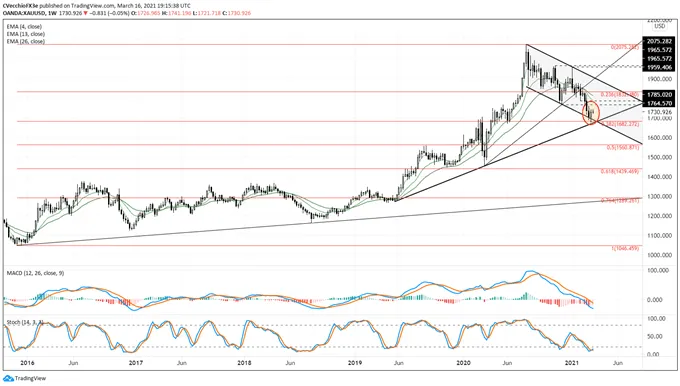Click the 0.236 Fibonacci level label

point(619,94)
